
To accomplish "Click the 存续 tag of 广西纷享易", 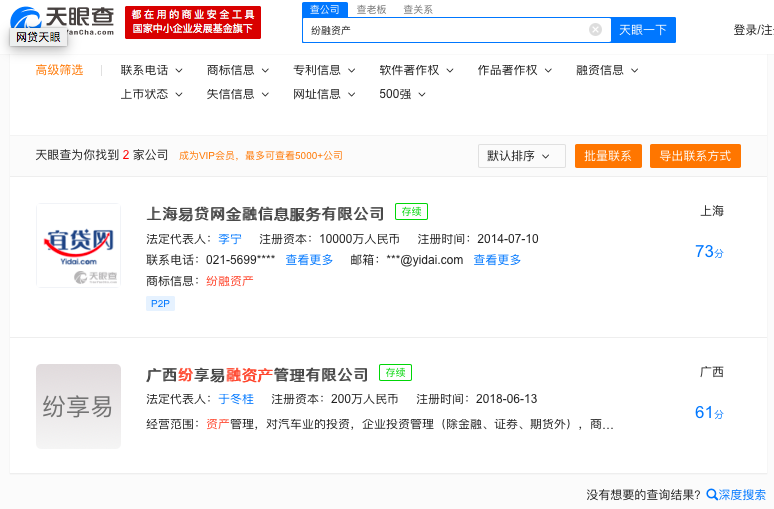I will tap(395, 372).
